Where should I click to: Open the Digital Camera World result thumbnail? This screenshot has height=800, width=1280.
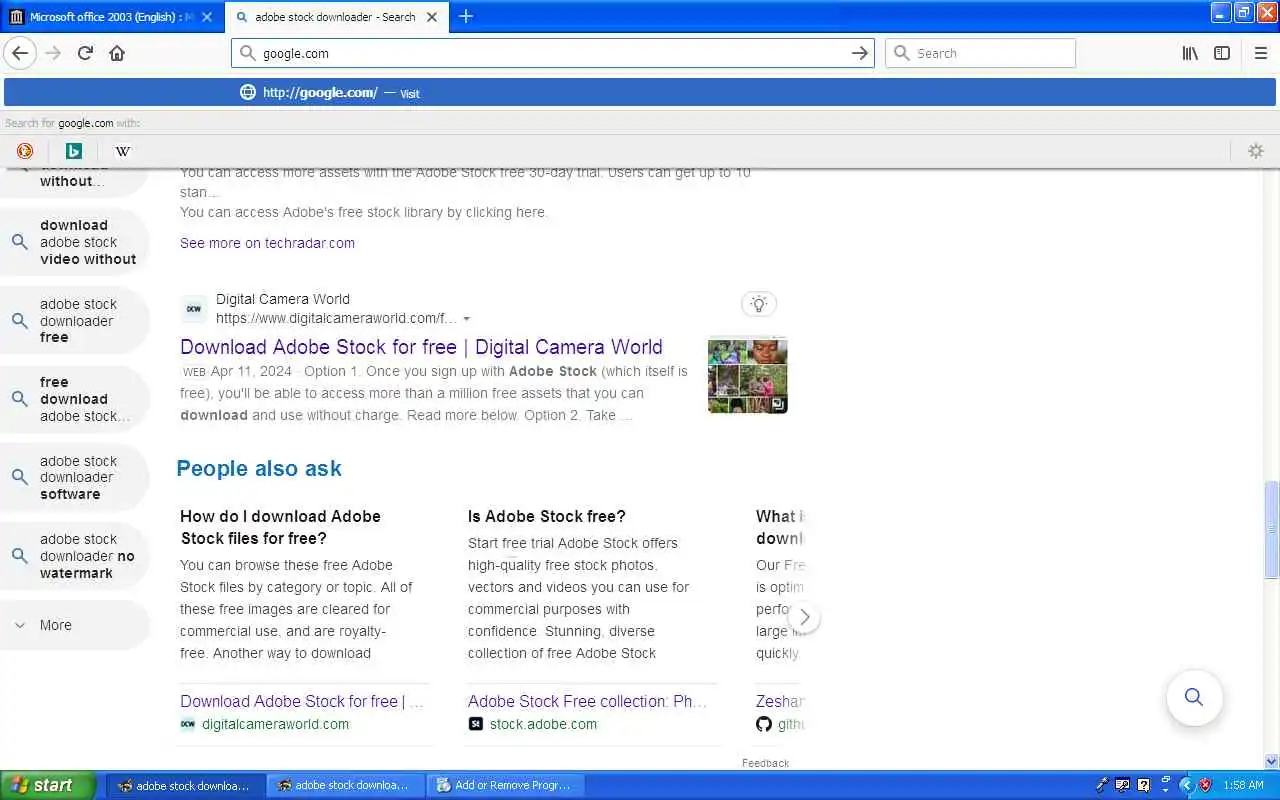pyautogui.click(x=747, y=375)
